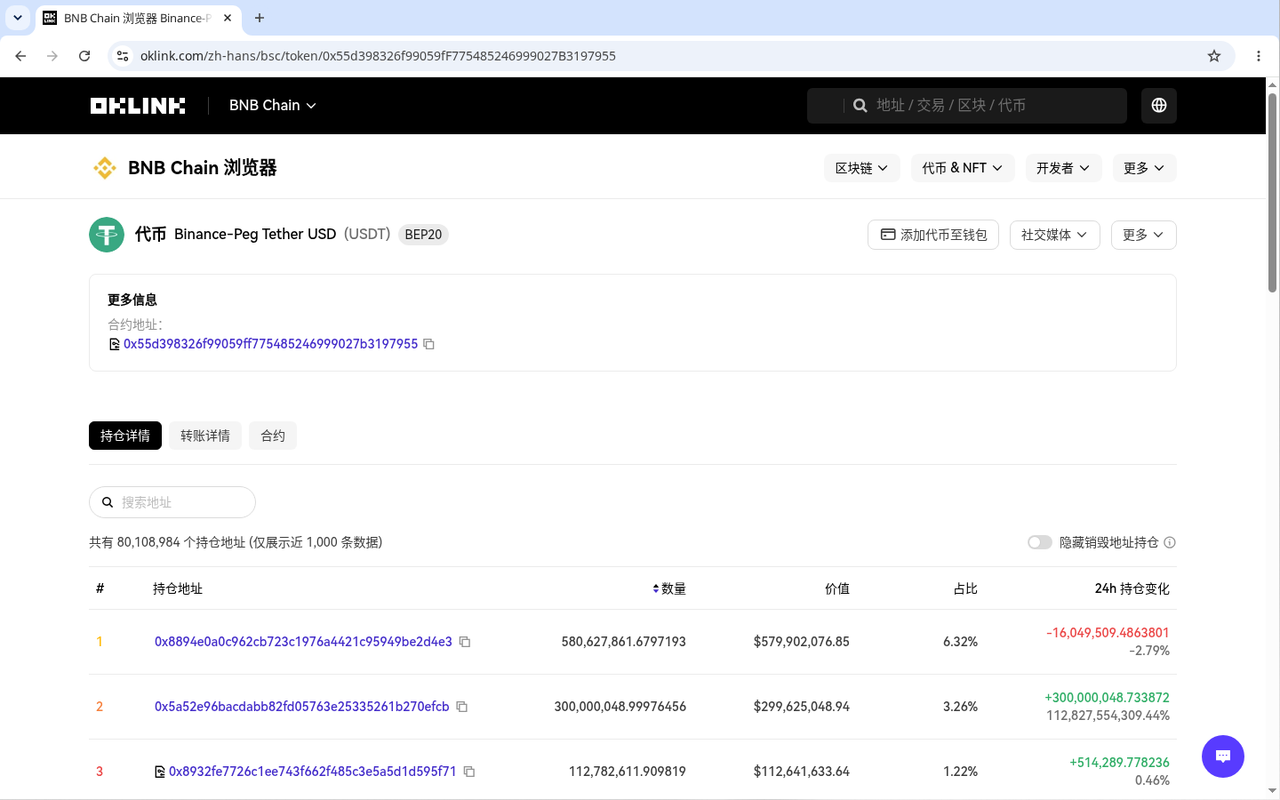
Task: Select the 持仓详情 tab
Action: (x=125, y=436)
